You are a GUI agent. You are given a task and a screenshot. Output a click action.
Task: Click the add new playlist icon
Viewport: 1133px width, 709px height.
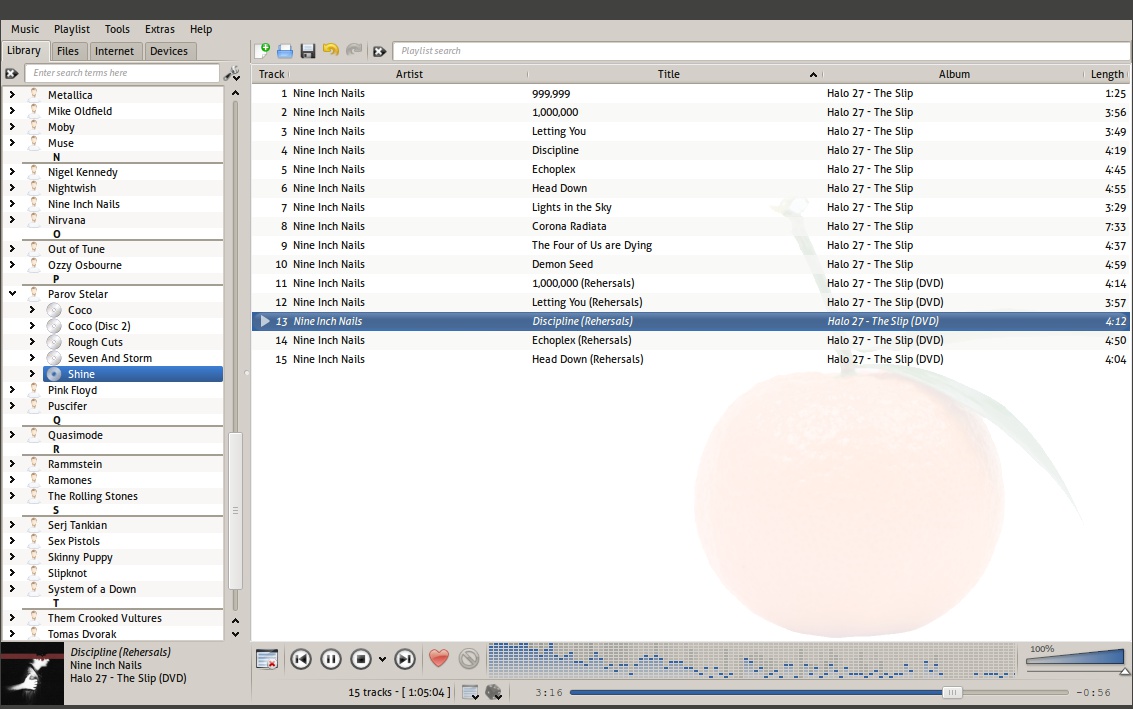[x=262, y=51]
